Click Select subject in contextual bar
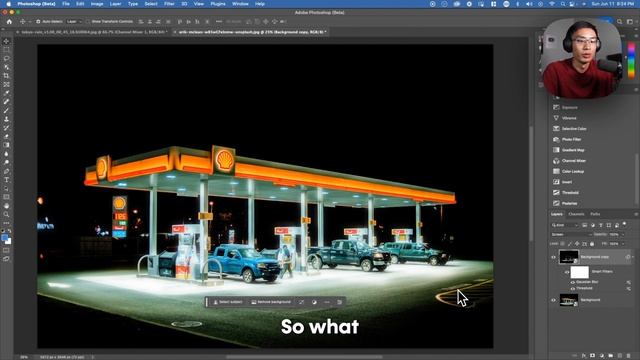Viewport: 640px width, 360px height. [228, 302]
